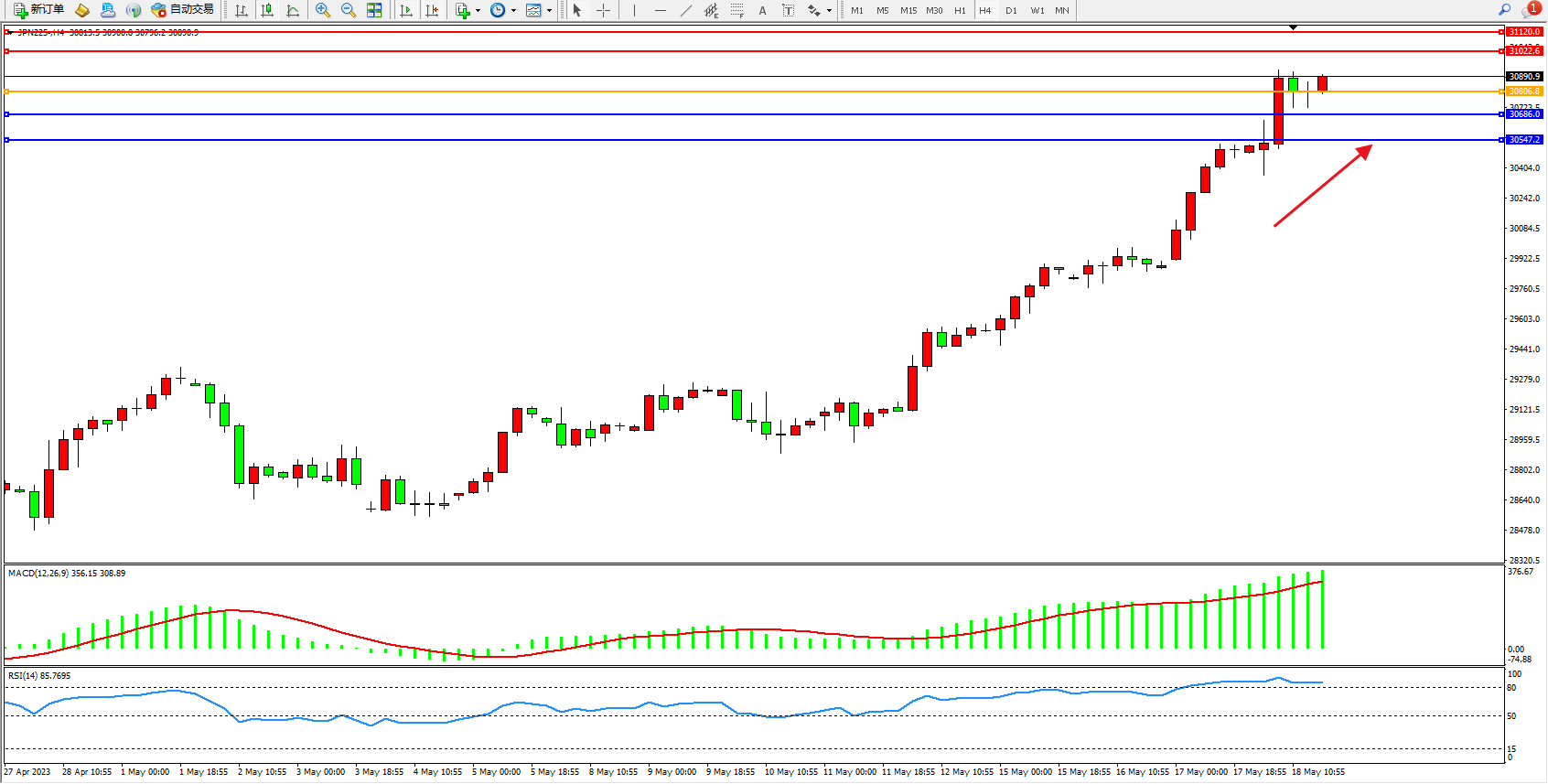
Task: Switch to the D1 timeframe
Action: point(1011,10)
